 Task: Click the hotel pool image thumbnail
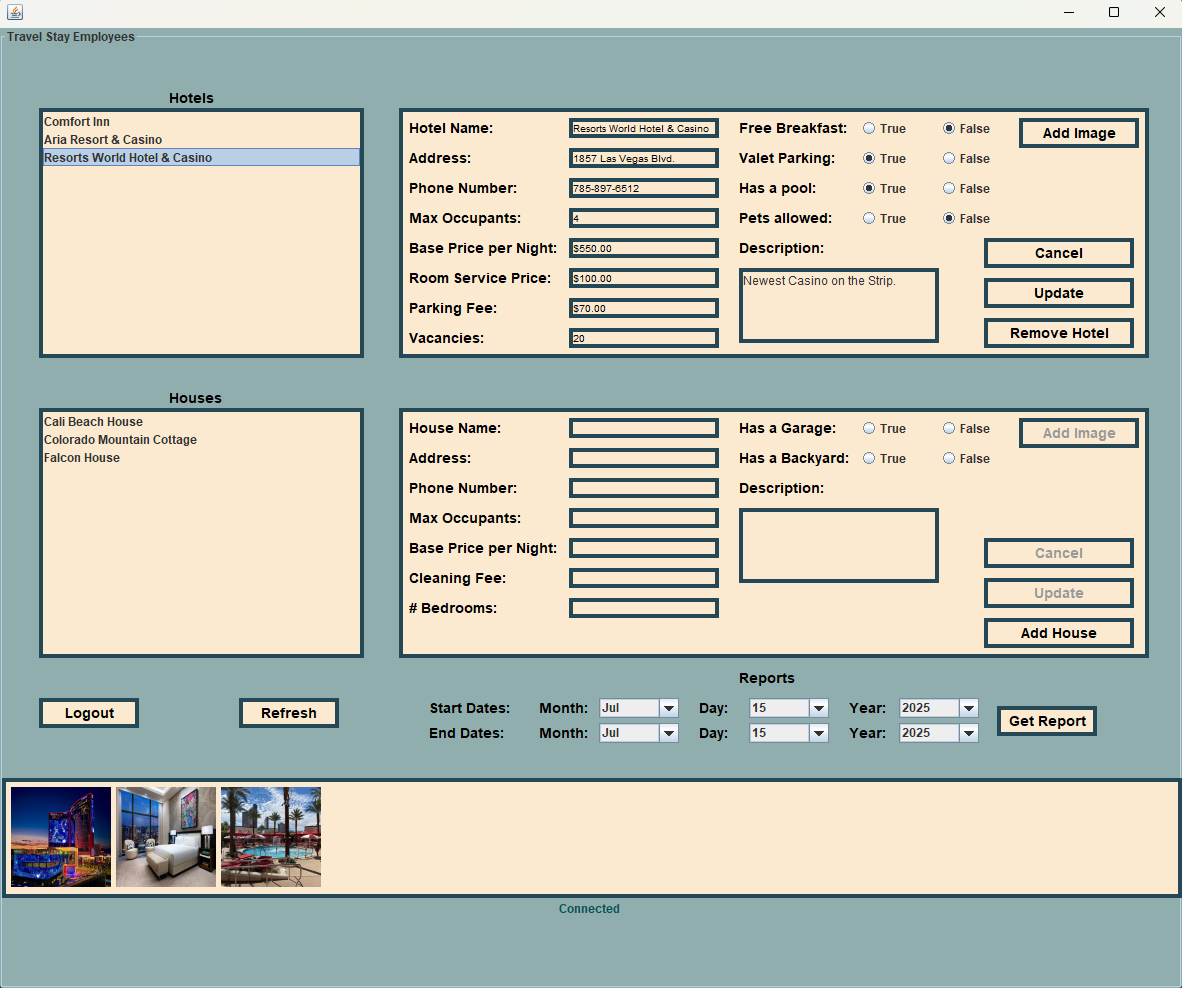271,837
